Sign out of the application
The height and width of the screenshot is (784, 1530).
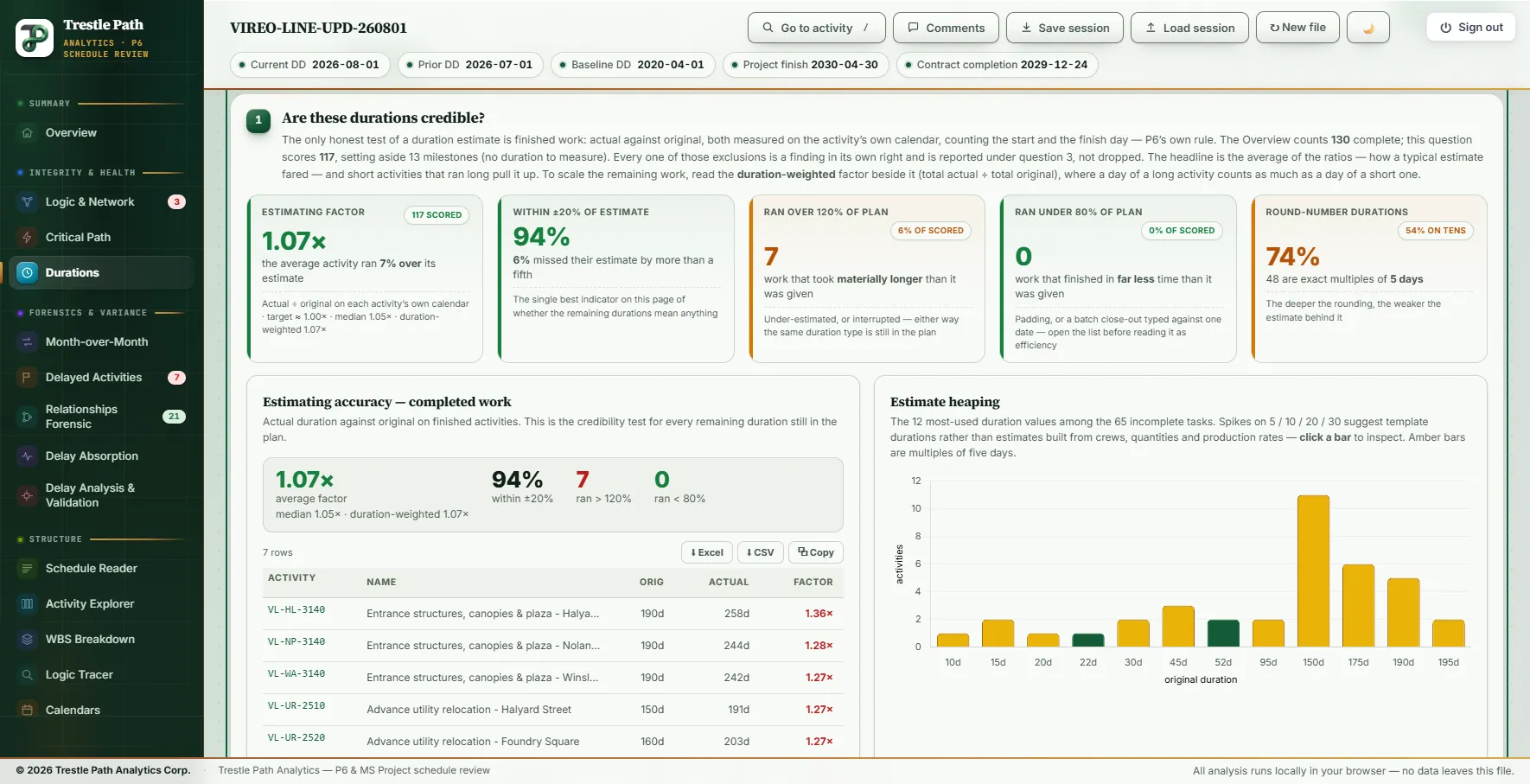point(1471,28)
